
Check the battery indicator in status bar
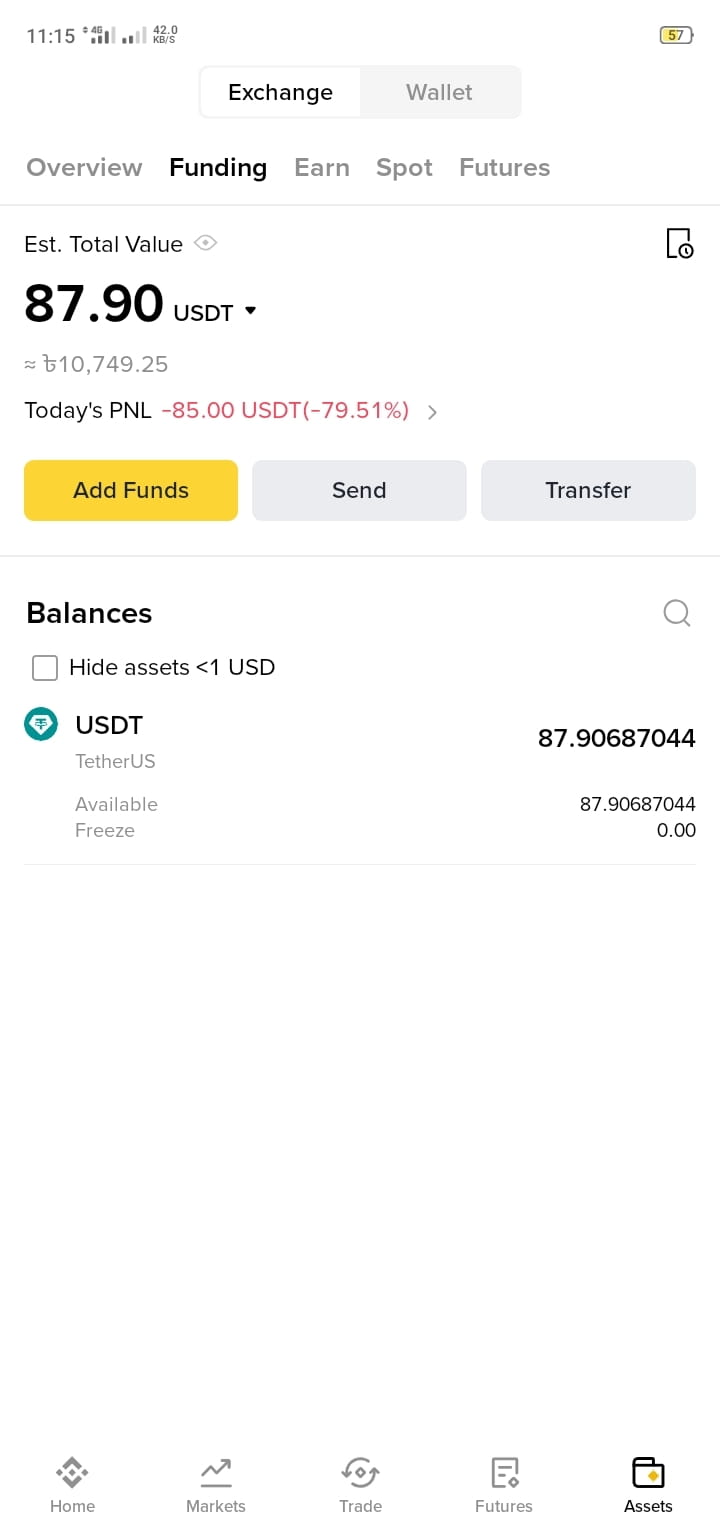click(676, 35)
